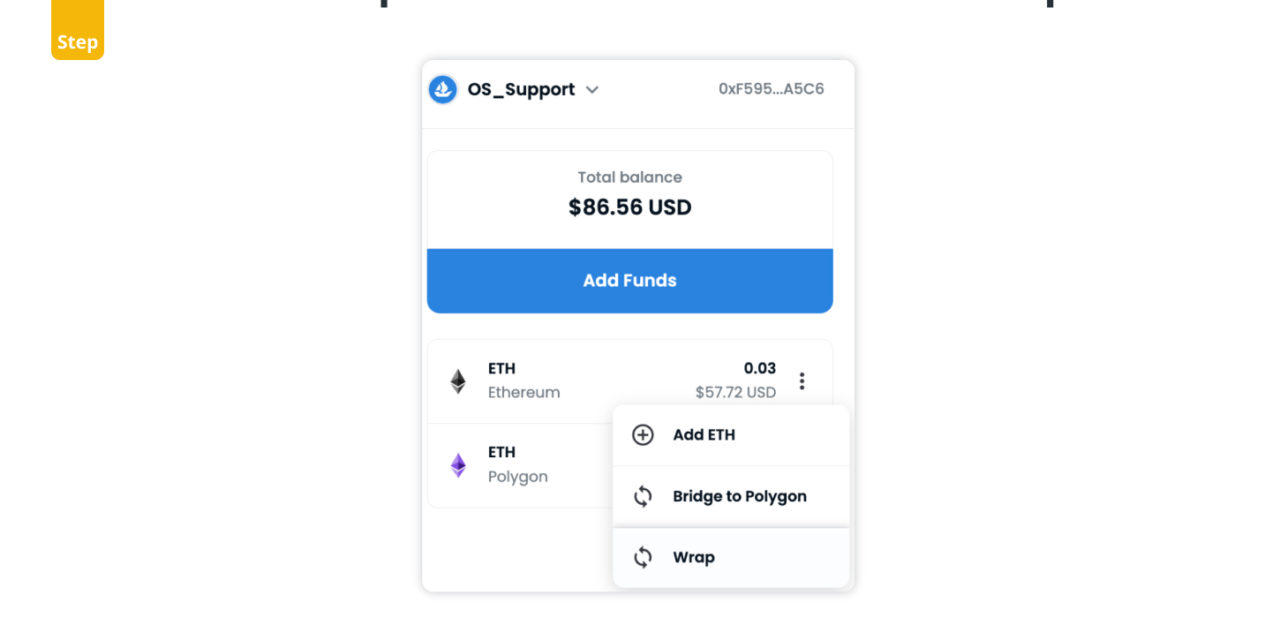Click the yellow Step badge

[x=77, y=29]
